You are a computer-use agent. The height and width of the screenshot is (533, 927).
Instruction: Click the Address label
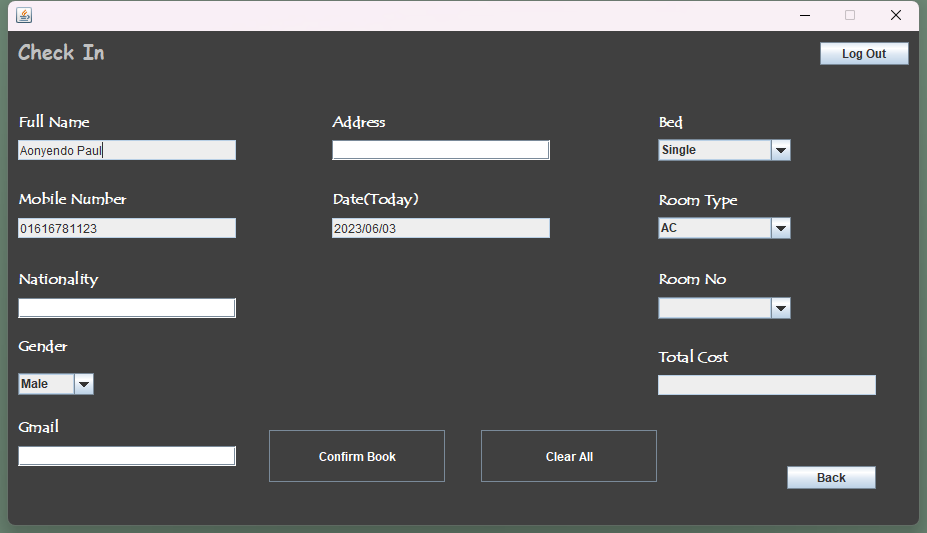click(x=359, y=122)
